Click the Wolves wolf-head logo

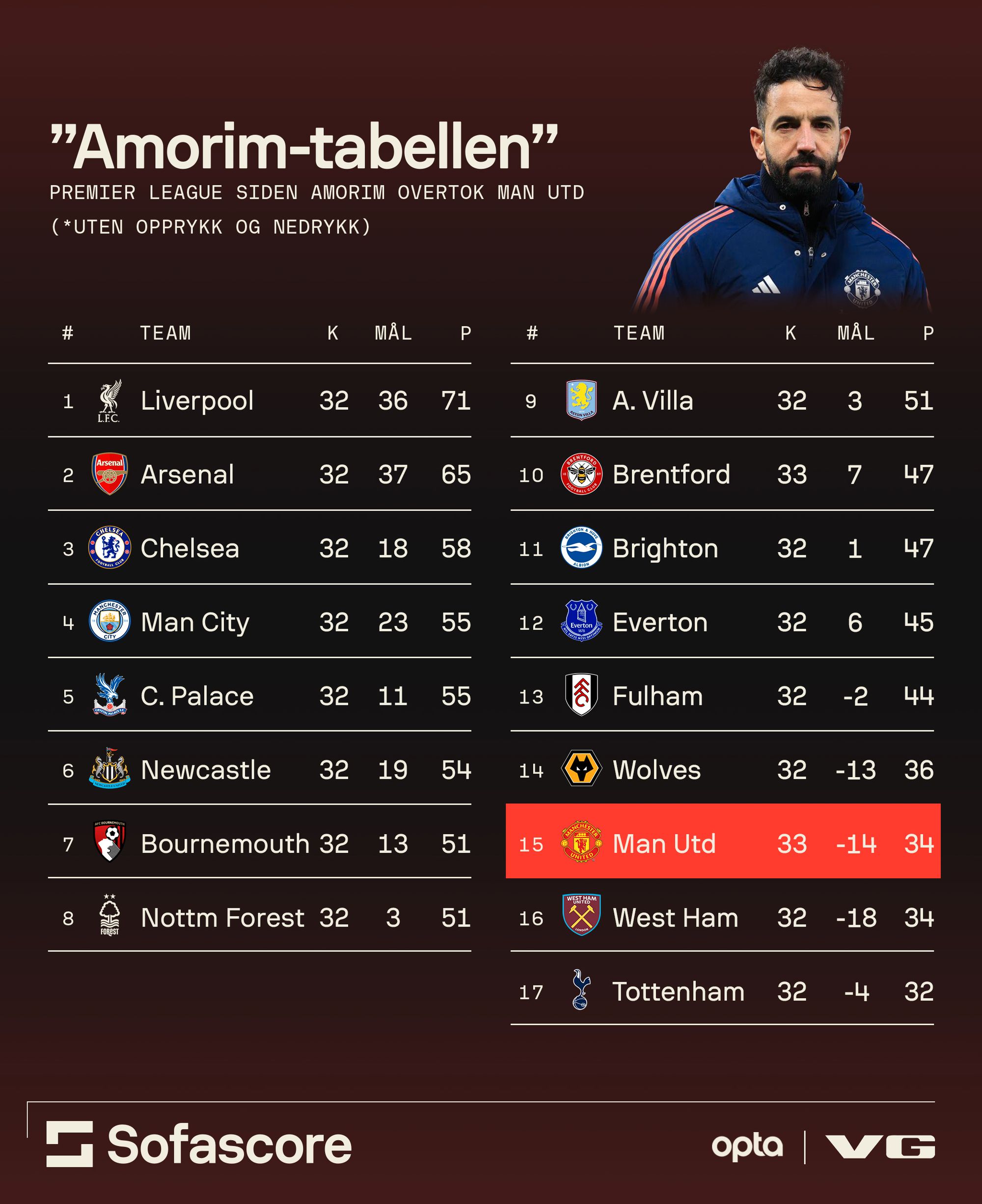[581, 769]
